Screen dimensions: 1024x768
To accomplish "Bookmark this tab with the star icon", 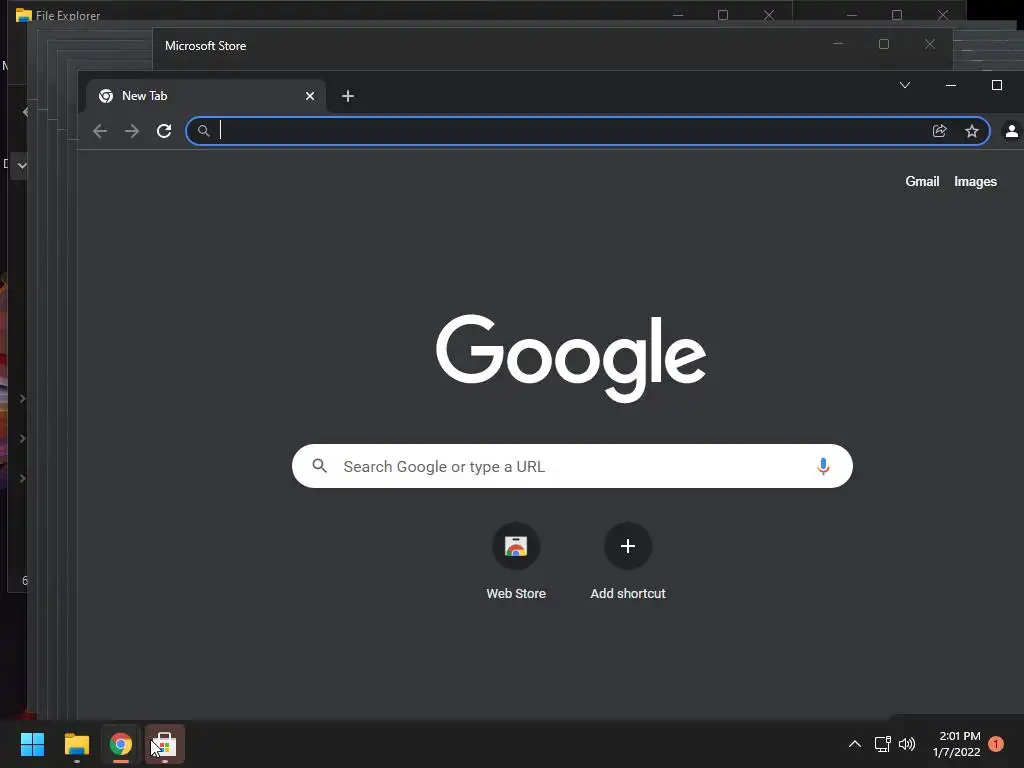I will click(972, 131).
